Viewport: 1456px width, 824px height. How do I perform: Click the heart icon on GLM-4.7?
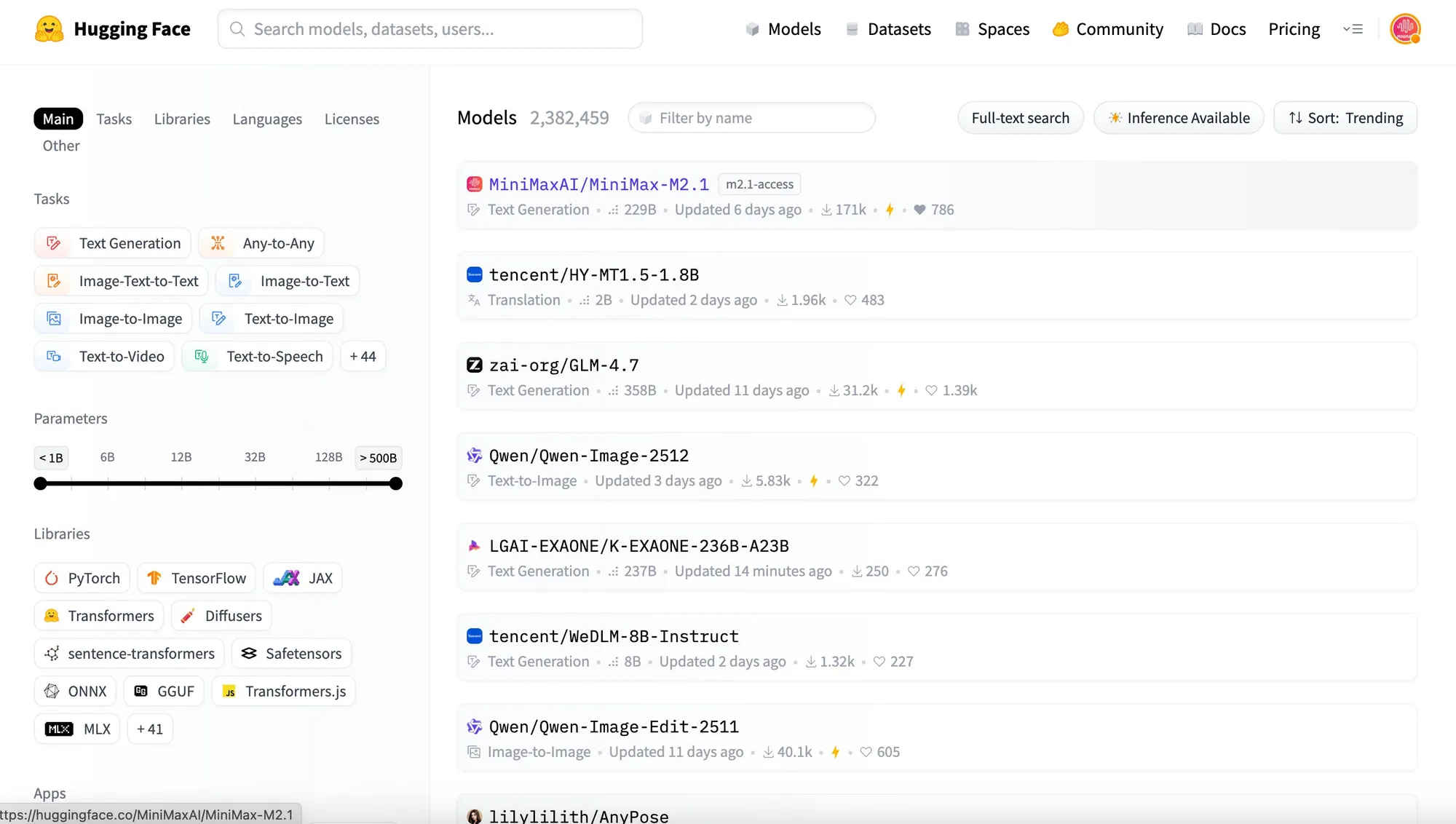click(931, 391)
